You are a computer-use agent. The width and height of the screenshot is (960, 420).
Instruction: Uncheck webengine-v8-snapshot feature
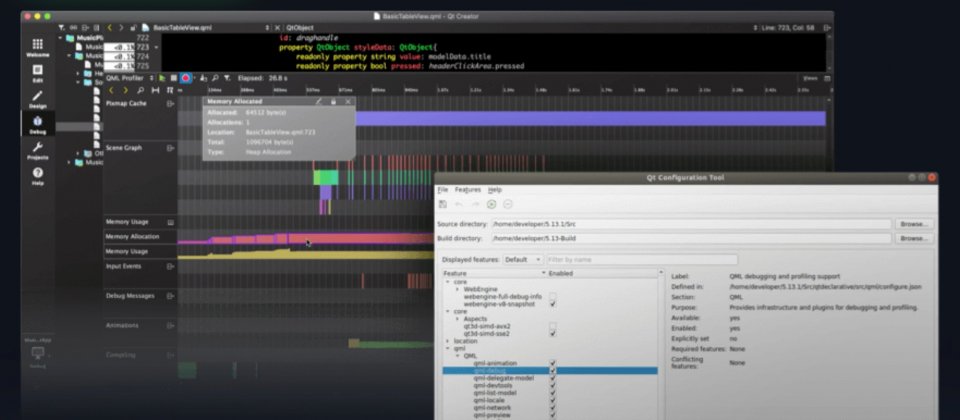(553, 304)
